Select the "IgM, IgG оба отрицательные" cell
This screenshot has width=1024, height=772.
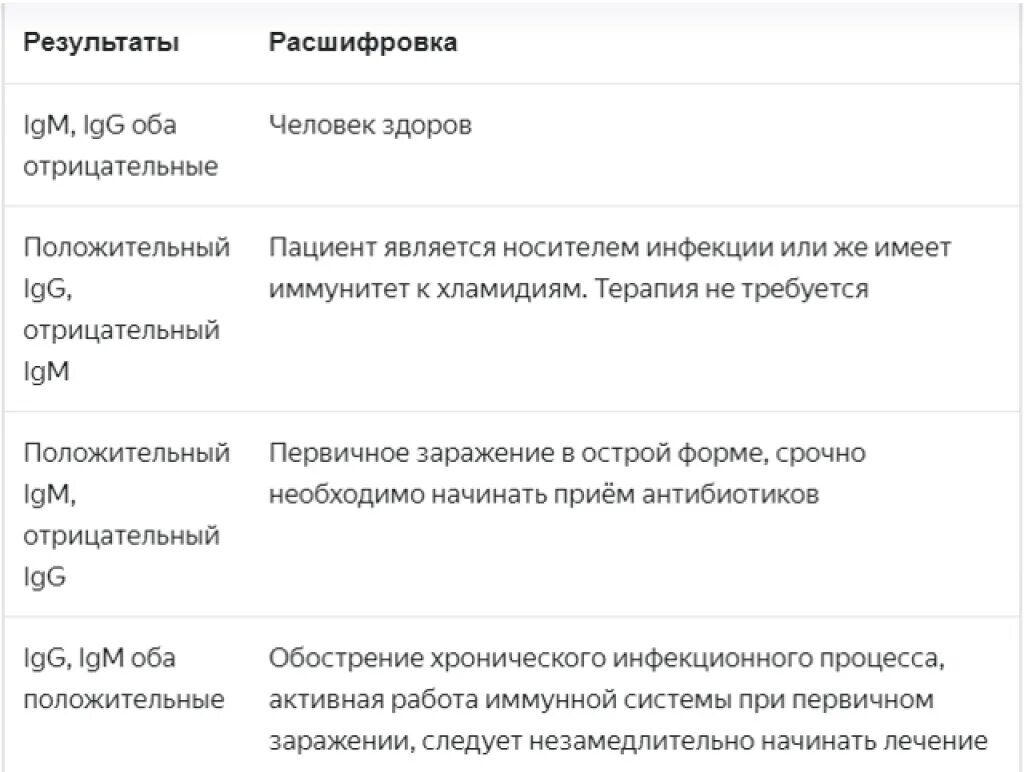point(120,146)
